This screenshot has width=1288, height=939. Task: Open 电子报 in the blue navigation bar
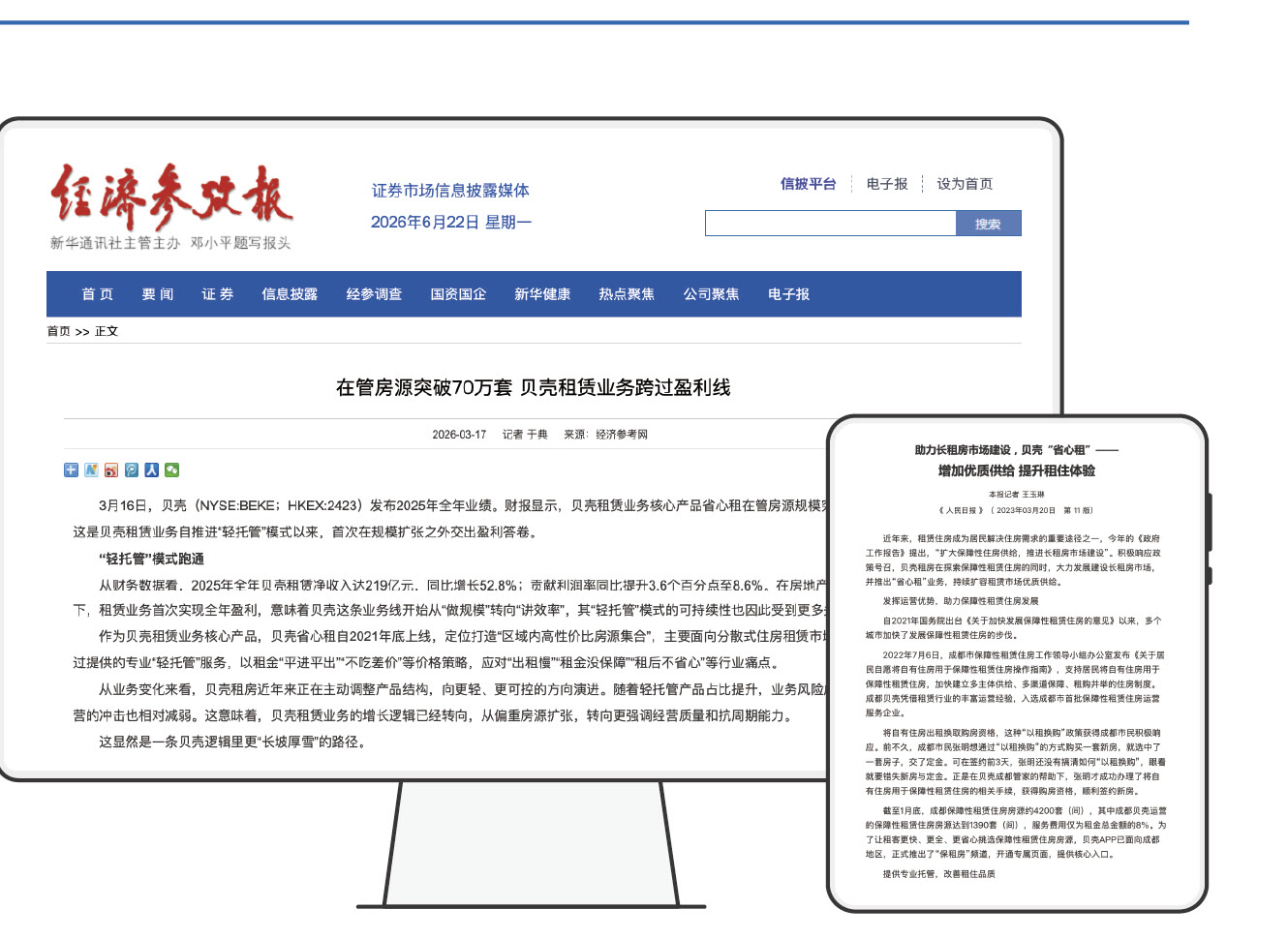click(788, 294)
